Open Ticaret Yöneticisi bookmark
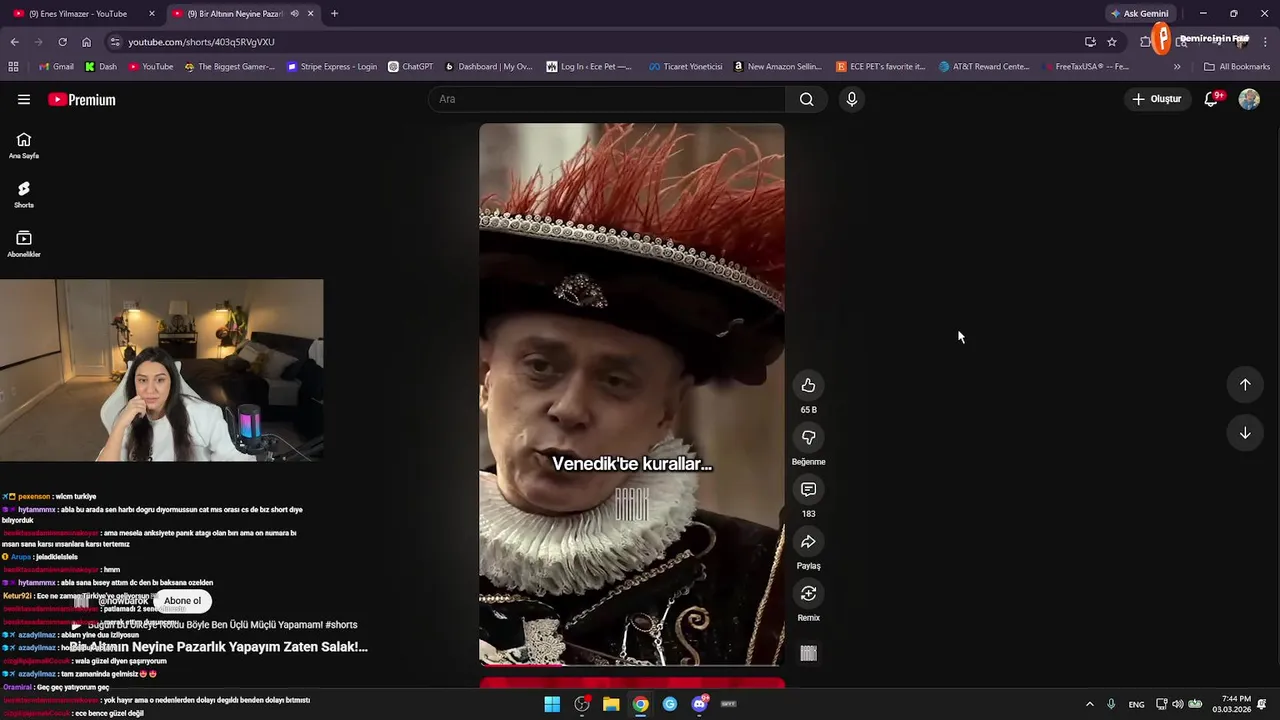Screen dimensions: 1280x720 (685, 66)
